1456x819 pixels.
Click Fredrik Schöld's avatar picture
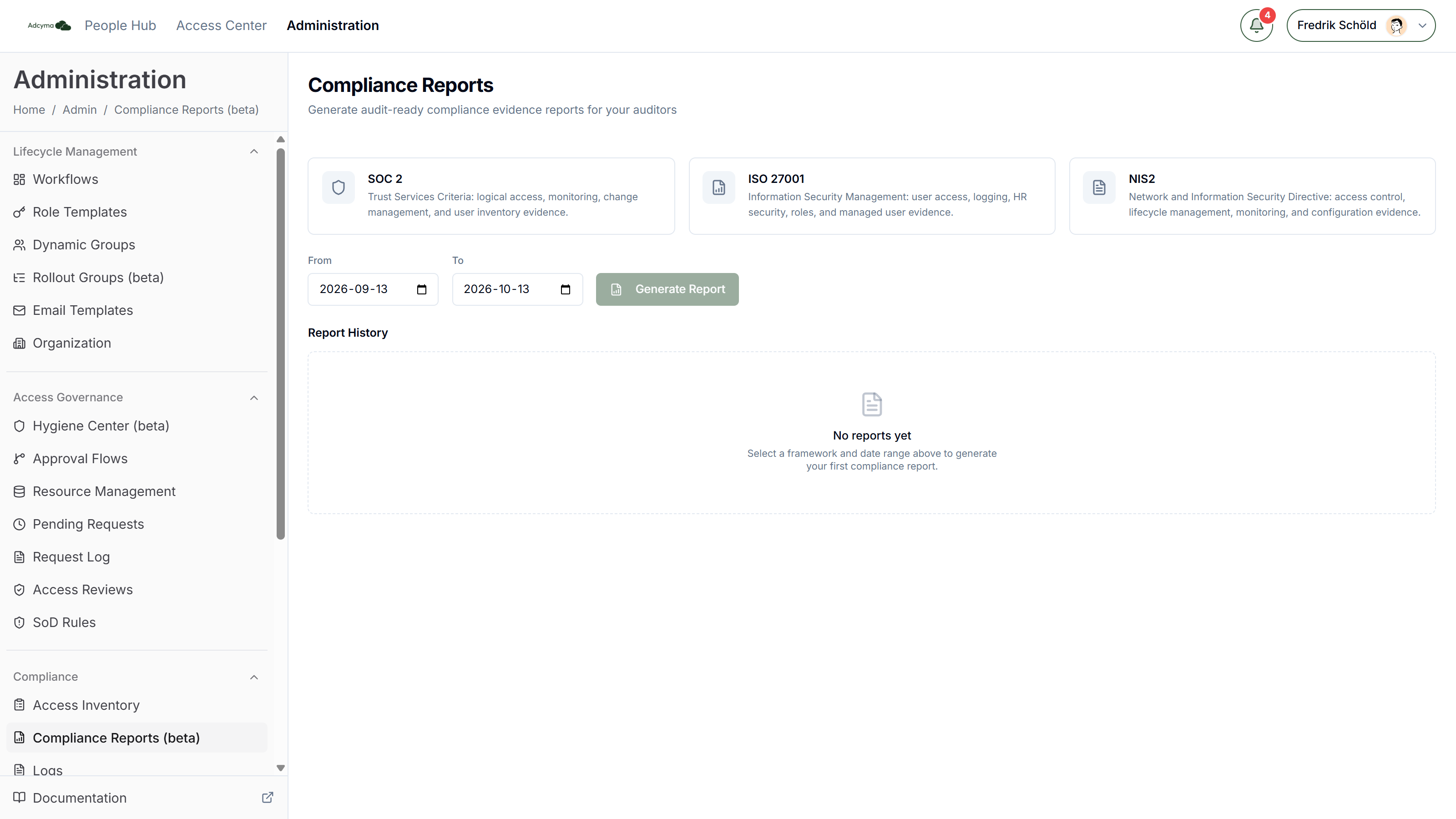coord(1396,25)
